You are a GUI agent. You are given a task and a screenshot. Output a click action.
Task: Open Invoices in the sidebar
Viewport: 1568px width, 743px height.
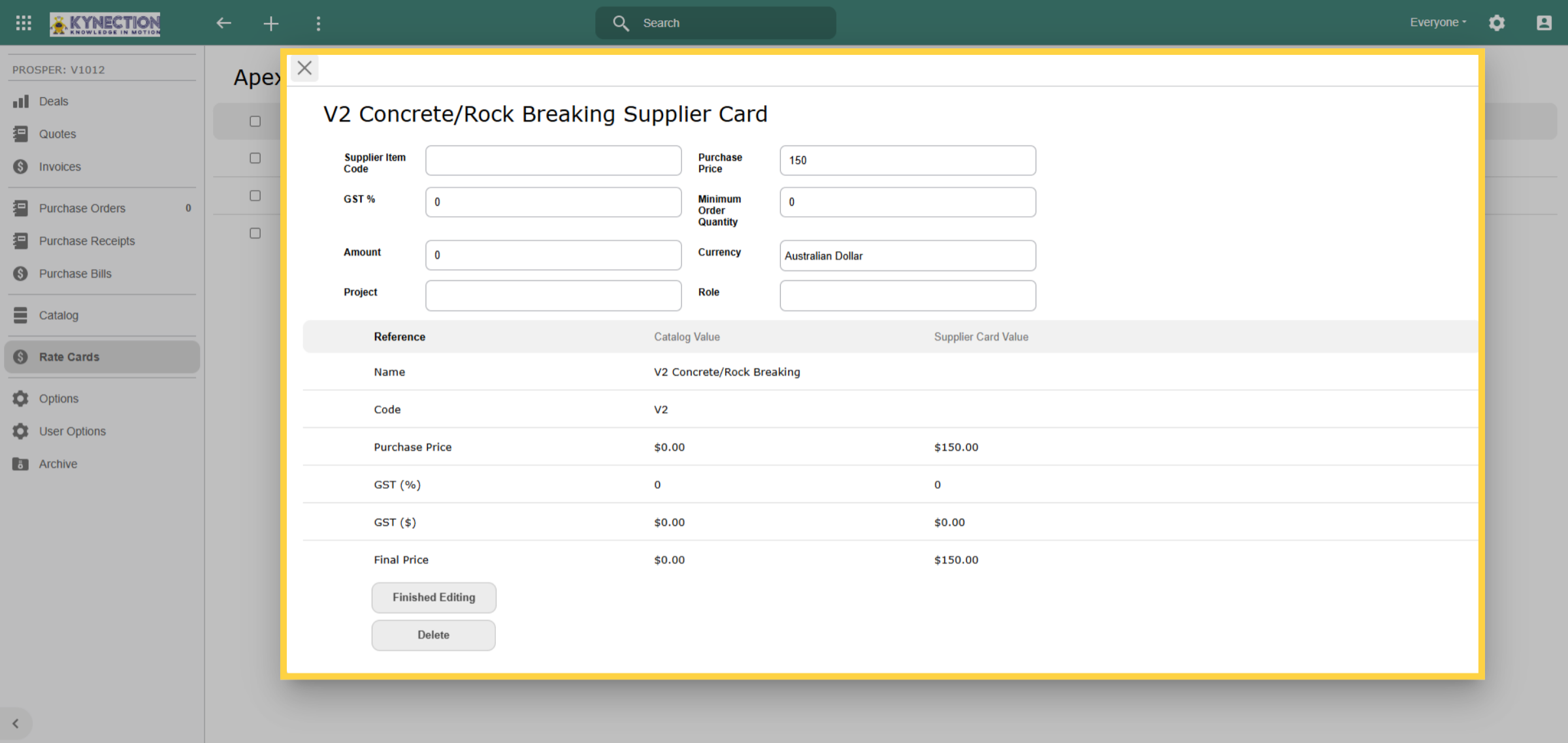tap(102, 166)
